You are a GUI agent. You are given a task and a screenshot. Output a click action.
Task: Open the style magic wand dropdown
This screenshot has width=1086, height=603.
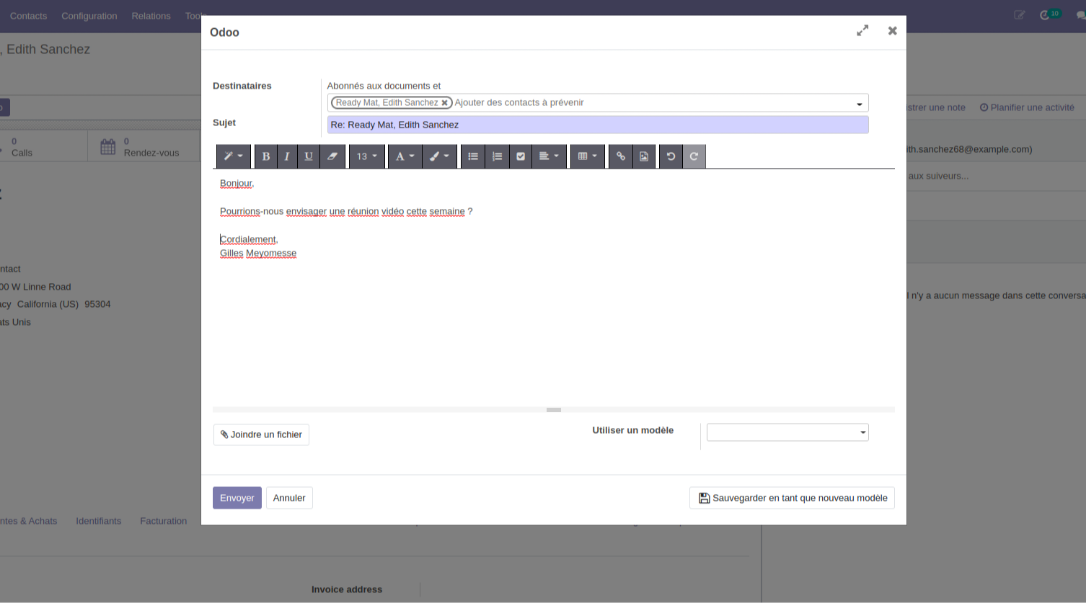233,156
